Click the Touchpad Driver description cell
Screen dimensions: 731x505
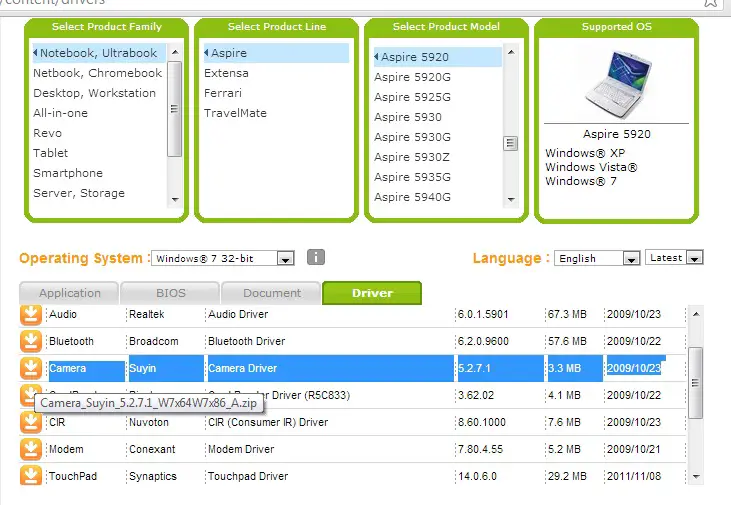[248, 476]
